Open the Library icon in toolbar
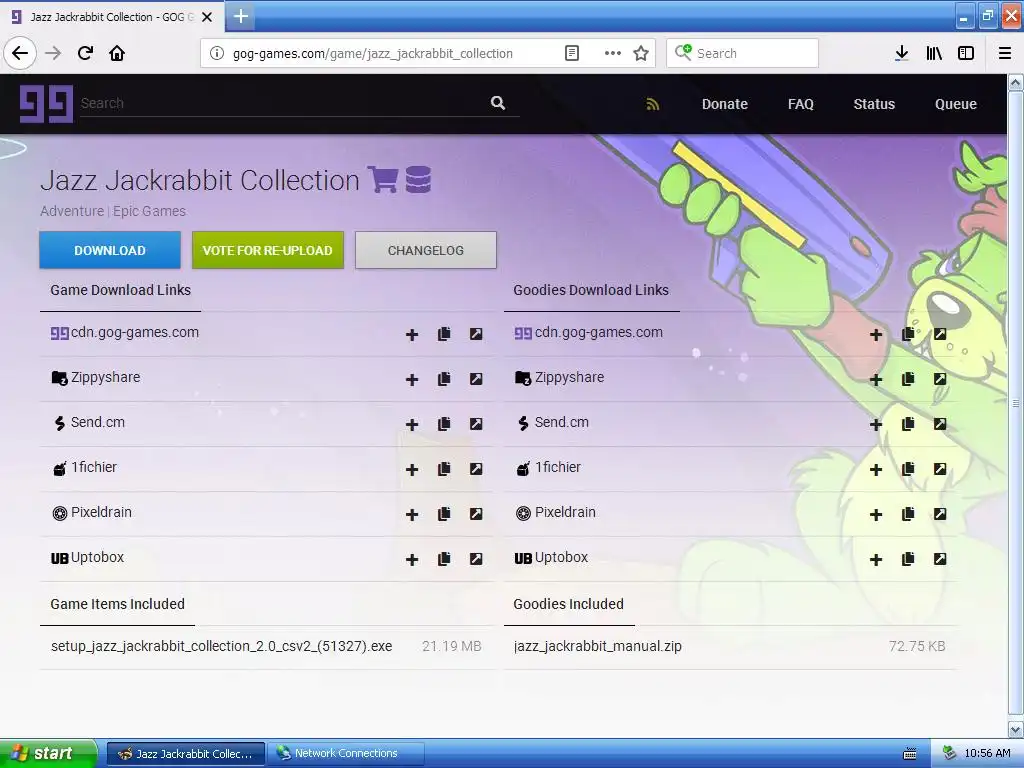Image resolution: width=1024 pixels, height=768 pixels. tap(934, 53)
